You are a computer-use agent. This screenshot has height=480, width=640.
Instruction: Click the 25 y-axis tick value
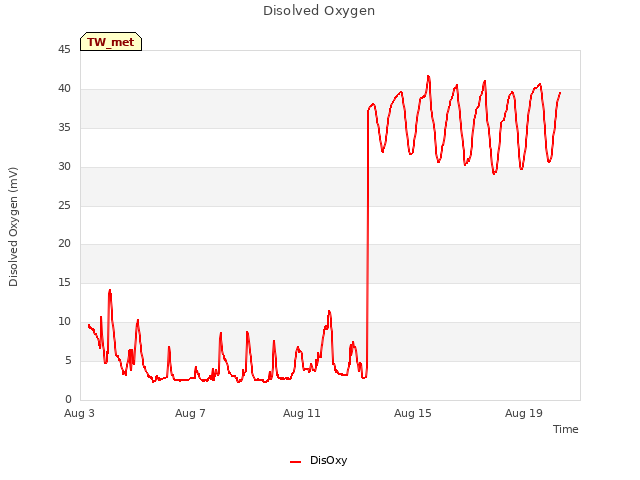tap(64, 205)
